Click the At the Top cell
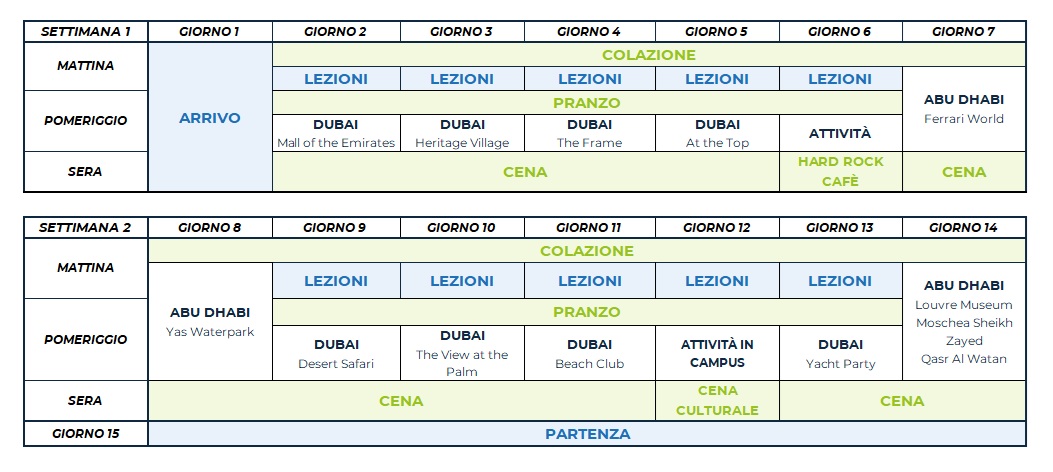Viewport: 1053px width, 472px height. coord(717,133)
